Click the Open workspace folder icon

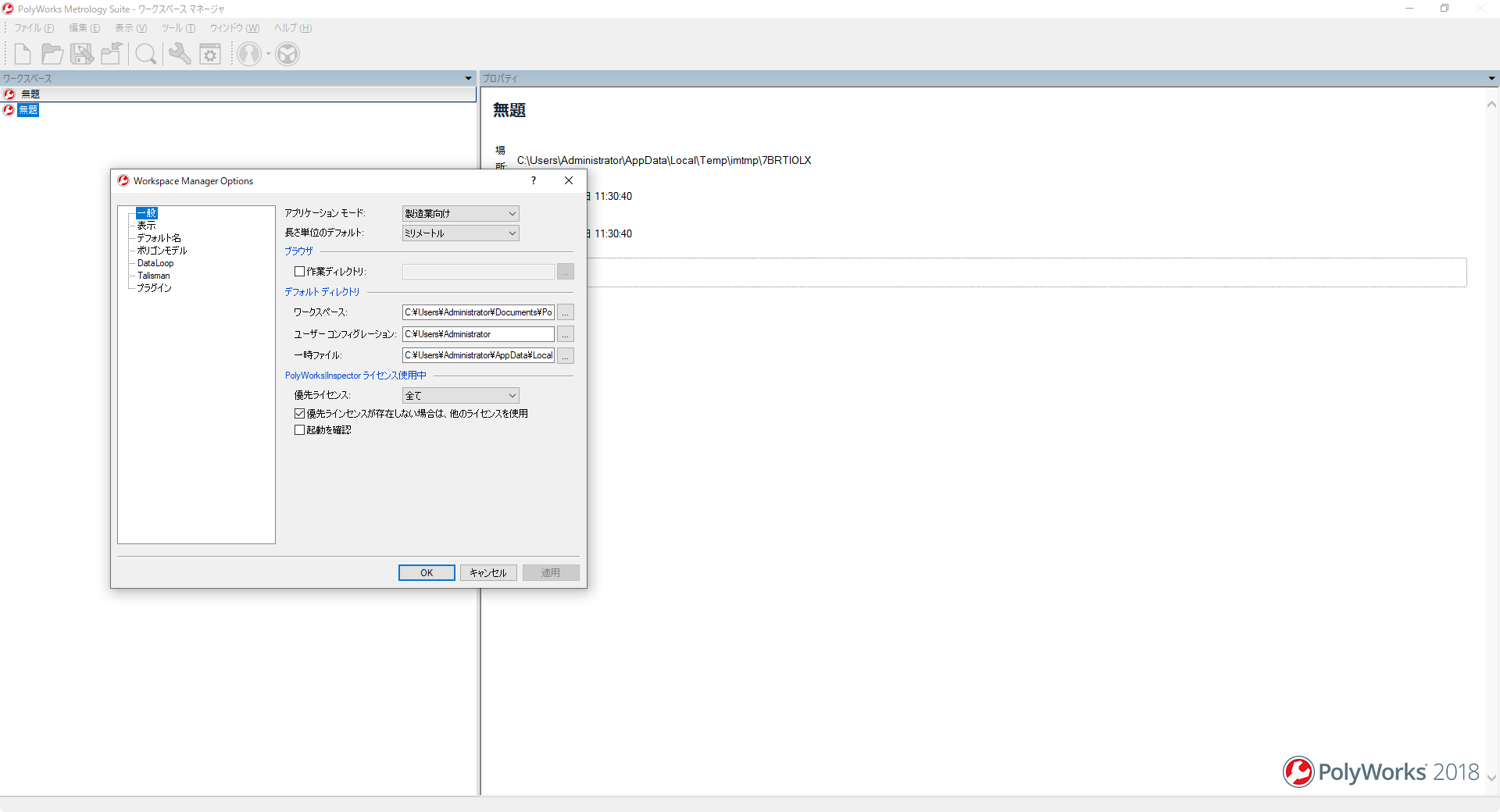[52, 54]
